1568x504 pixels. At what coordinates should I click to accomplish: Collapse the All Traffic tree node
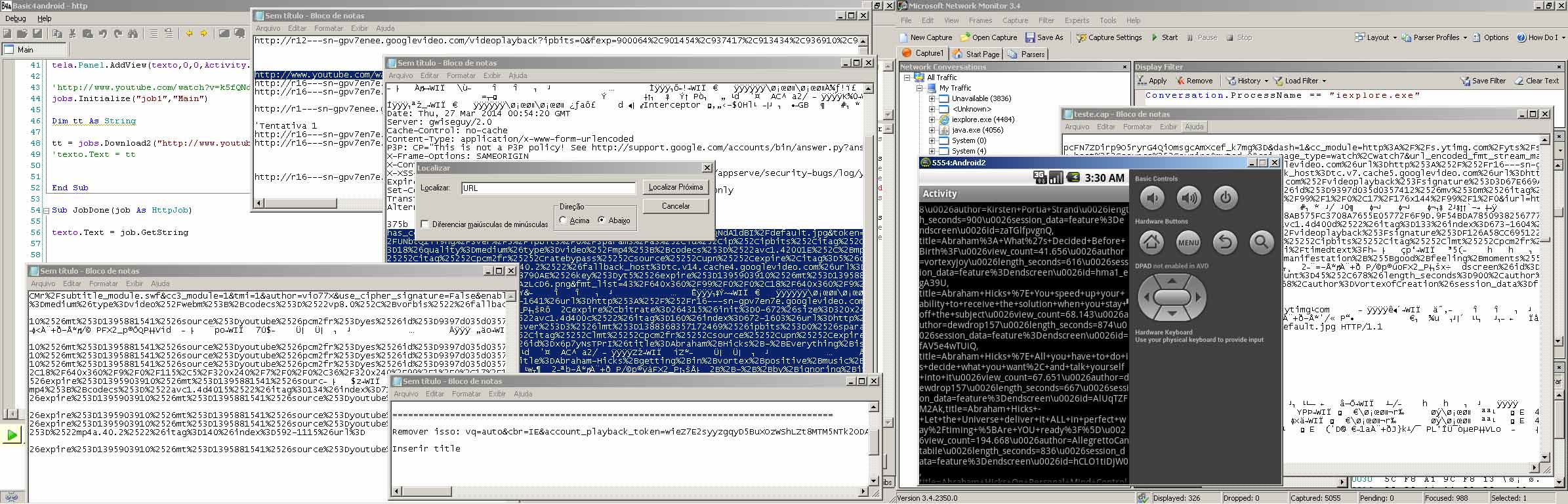point(908,77)
